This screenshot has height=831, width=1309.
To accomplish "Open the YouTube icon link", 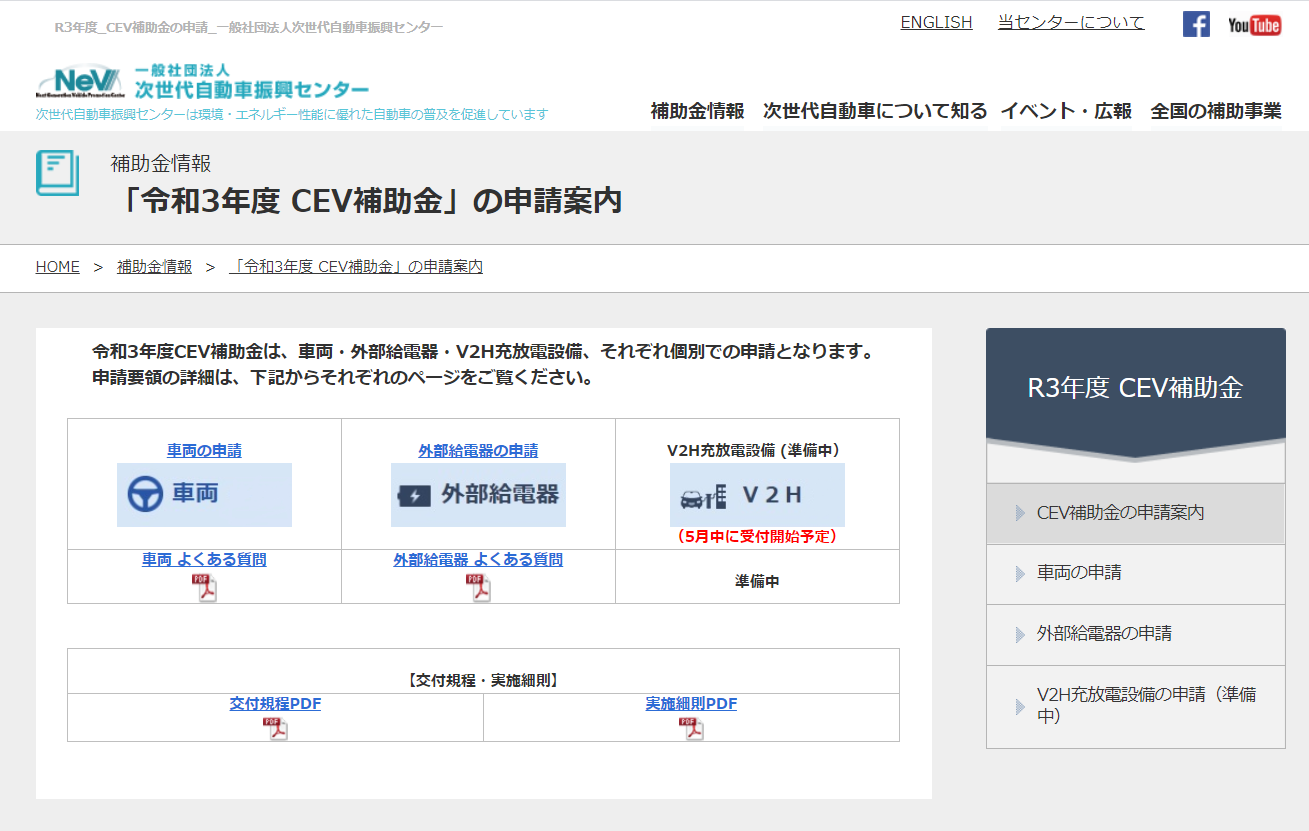I will point(1255,25).
